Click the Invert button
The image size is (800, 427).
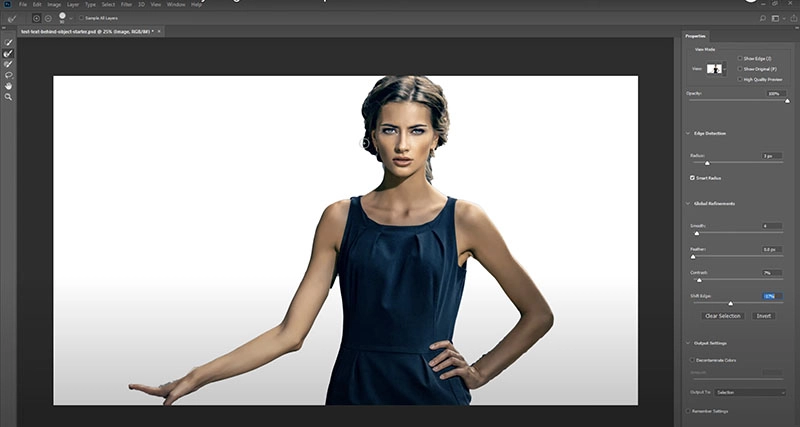coord(764,316)
